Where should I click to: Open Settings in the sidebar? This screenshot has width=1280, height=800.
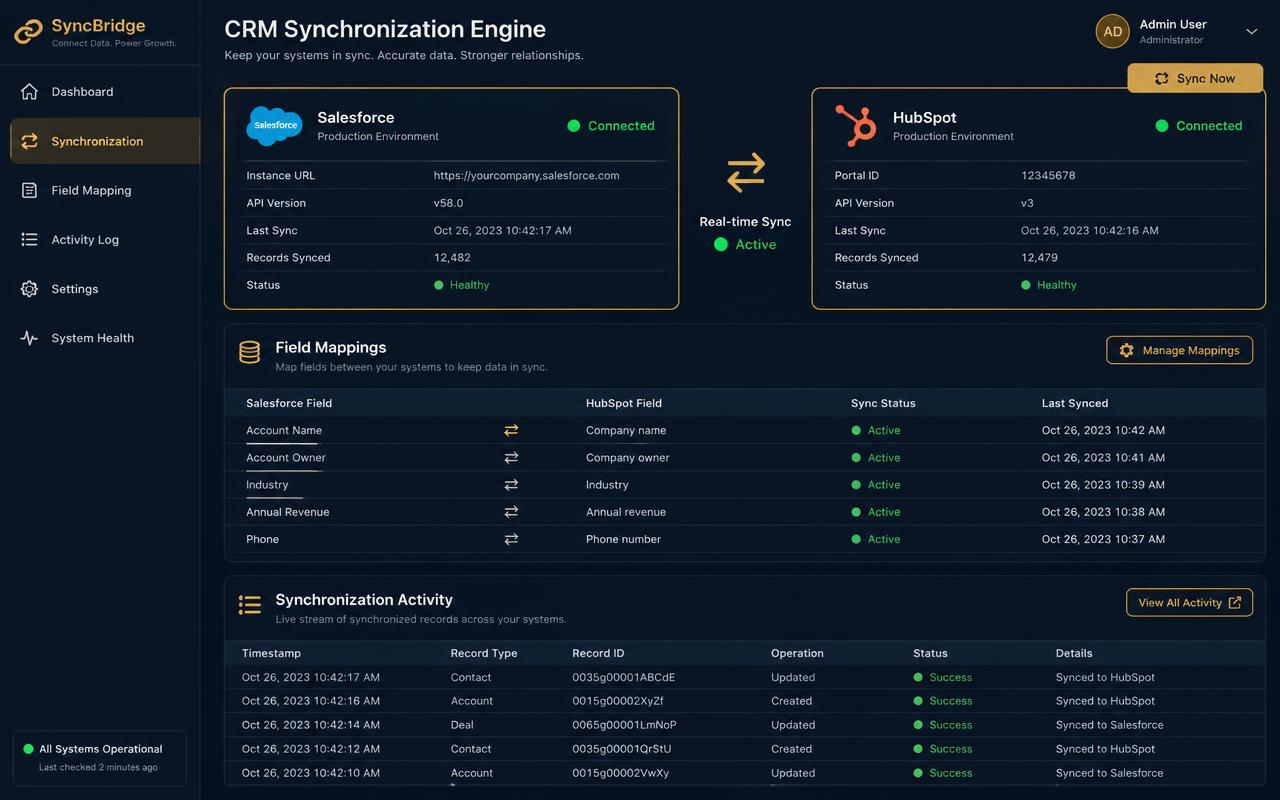(x=100, y=289)
